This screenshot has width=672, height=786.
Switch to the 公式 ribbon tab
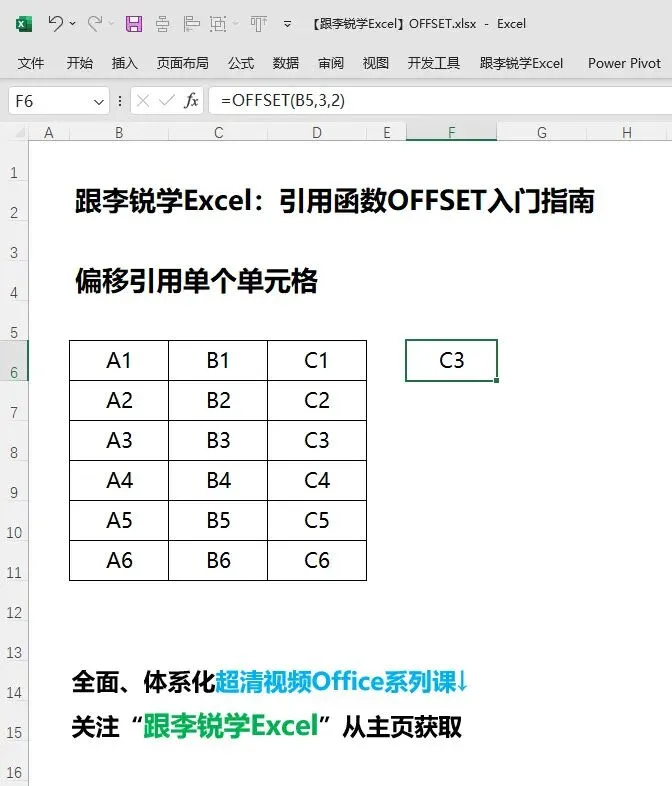click(241, 63)
